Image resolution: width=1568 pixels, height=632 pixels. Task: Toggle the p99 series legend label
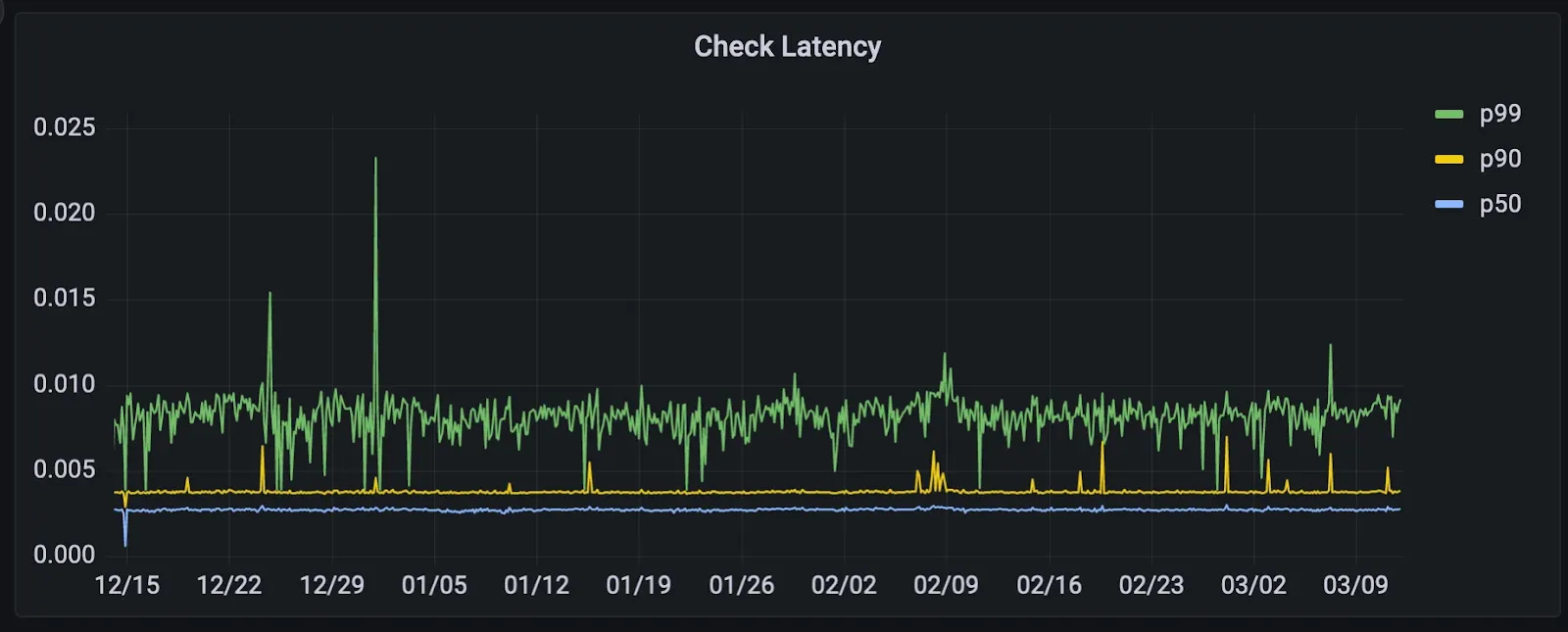(1499, 114)
